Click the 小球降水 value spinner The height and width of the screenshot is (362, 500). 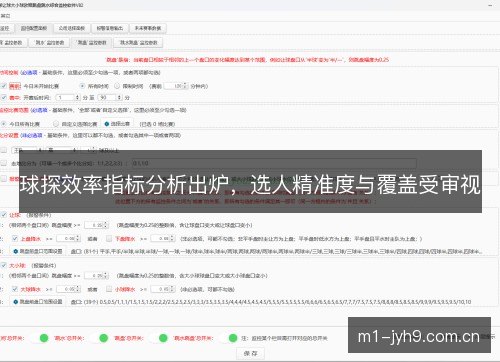[x=163, y=289]
